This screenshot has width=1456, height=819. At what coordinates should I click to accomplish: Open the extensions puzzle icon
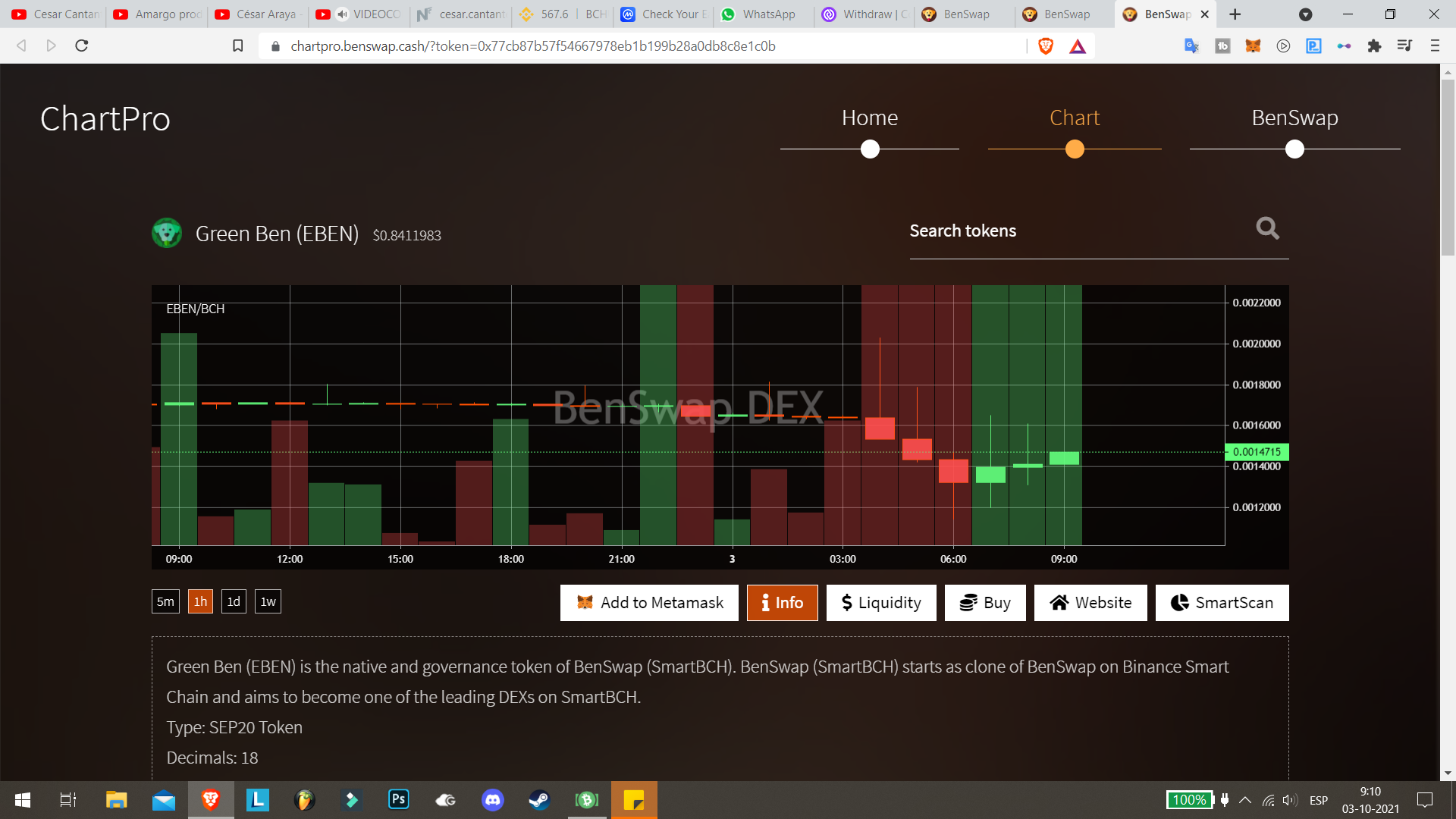pos(1374,46)
